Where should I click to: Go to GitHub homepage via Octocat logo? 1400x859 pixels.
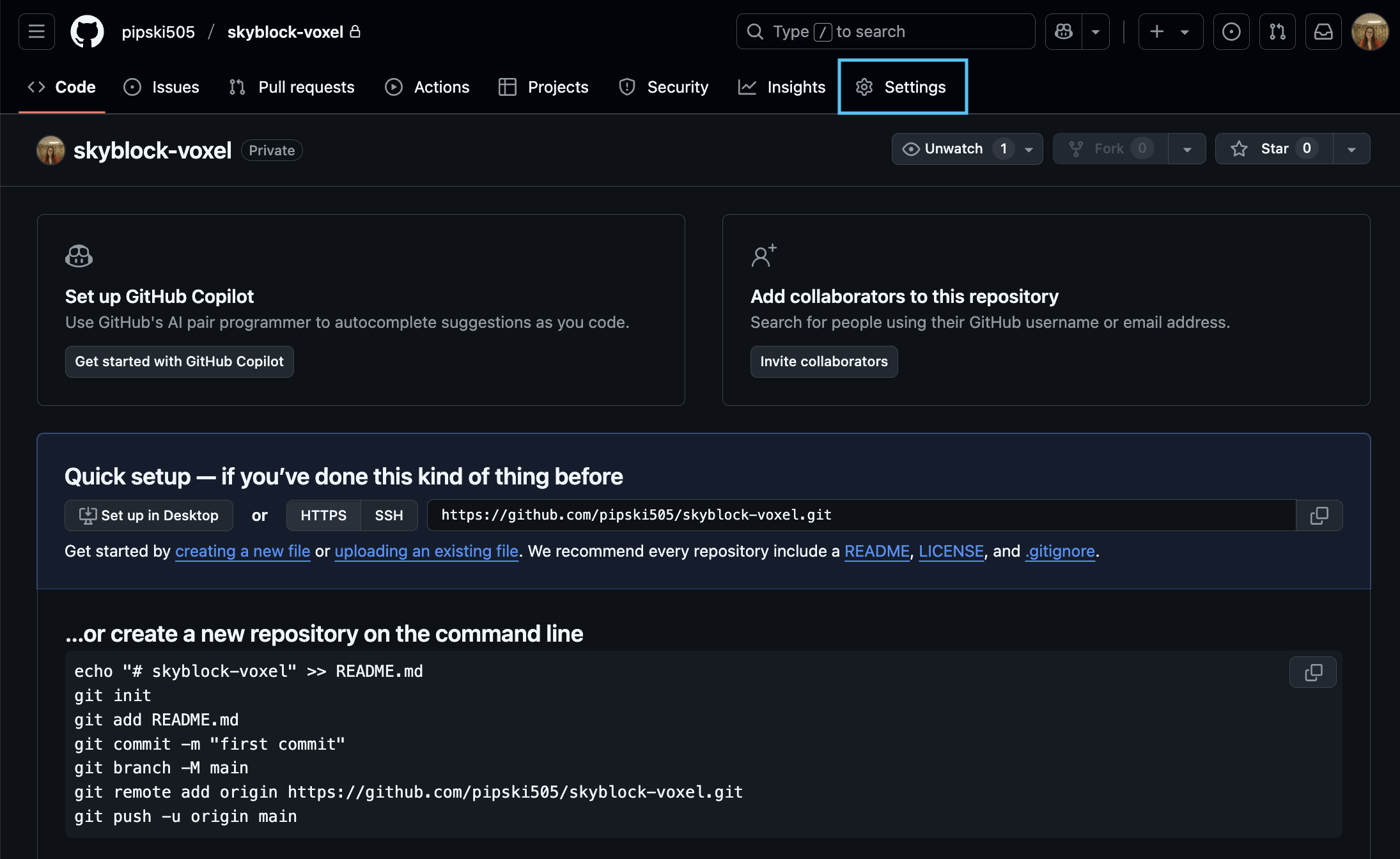click(87, 31)
